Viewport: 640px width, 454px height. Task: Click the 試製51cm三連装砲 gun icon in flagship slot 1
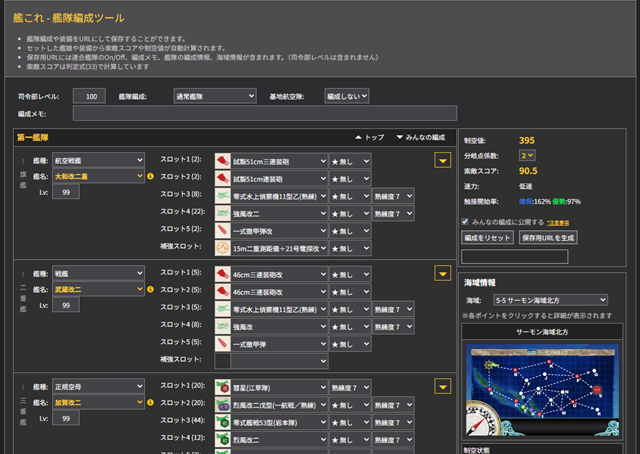pyautogui.click(x=225, y=160)
